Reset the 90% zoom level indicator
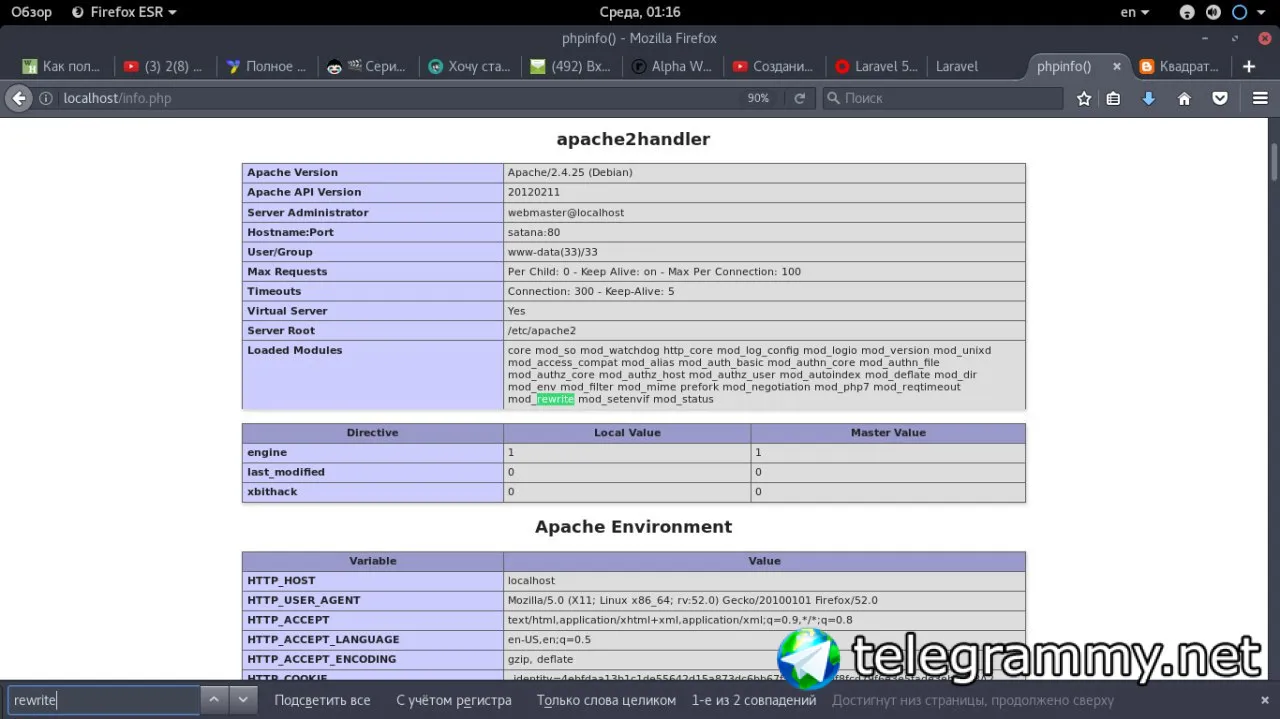This screenshot has height=719, width=1280. point(758,98)
